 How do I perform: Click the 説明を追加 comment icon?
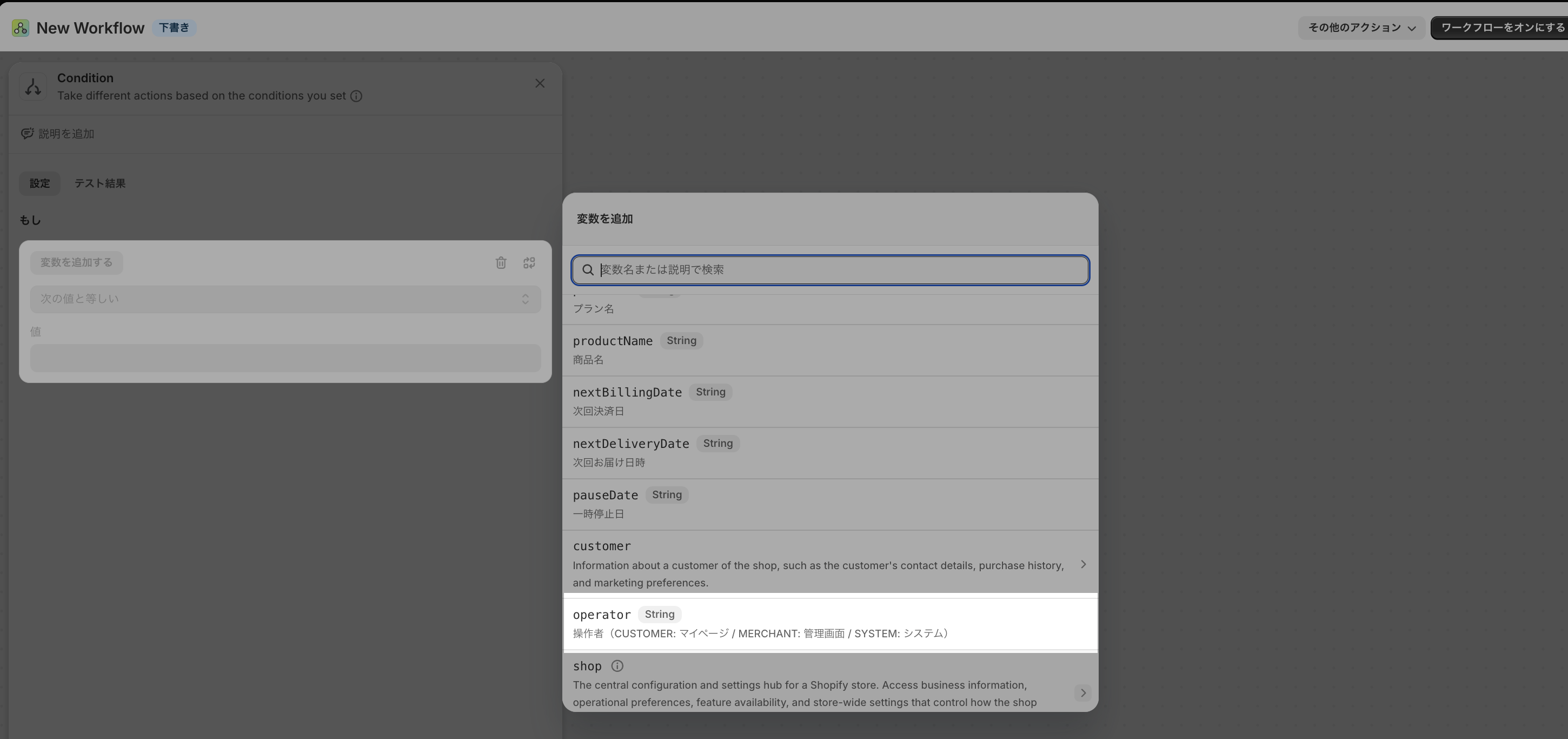click(x=27, y=134)
